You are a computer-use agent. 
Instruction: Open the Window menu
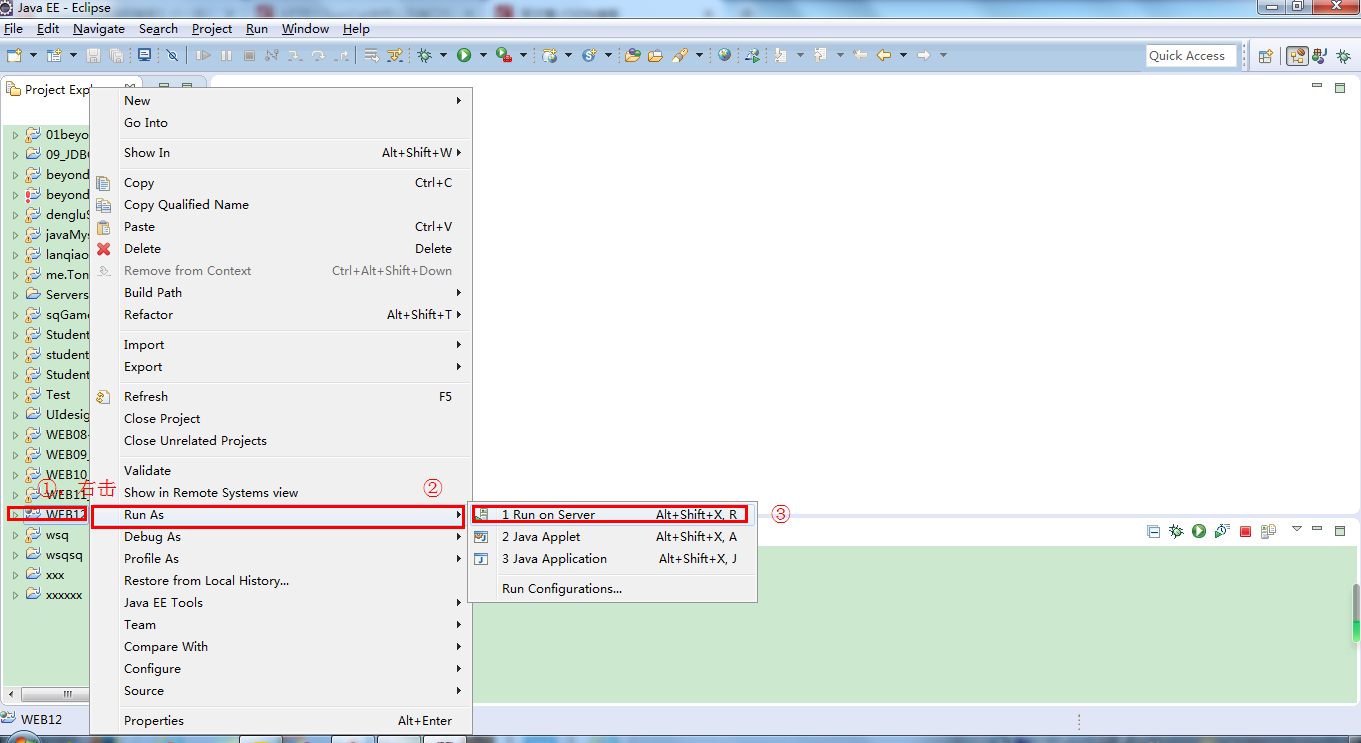point(305,29)
